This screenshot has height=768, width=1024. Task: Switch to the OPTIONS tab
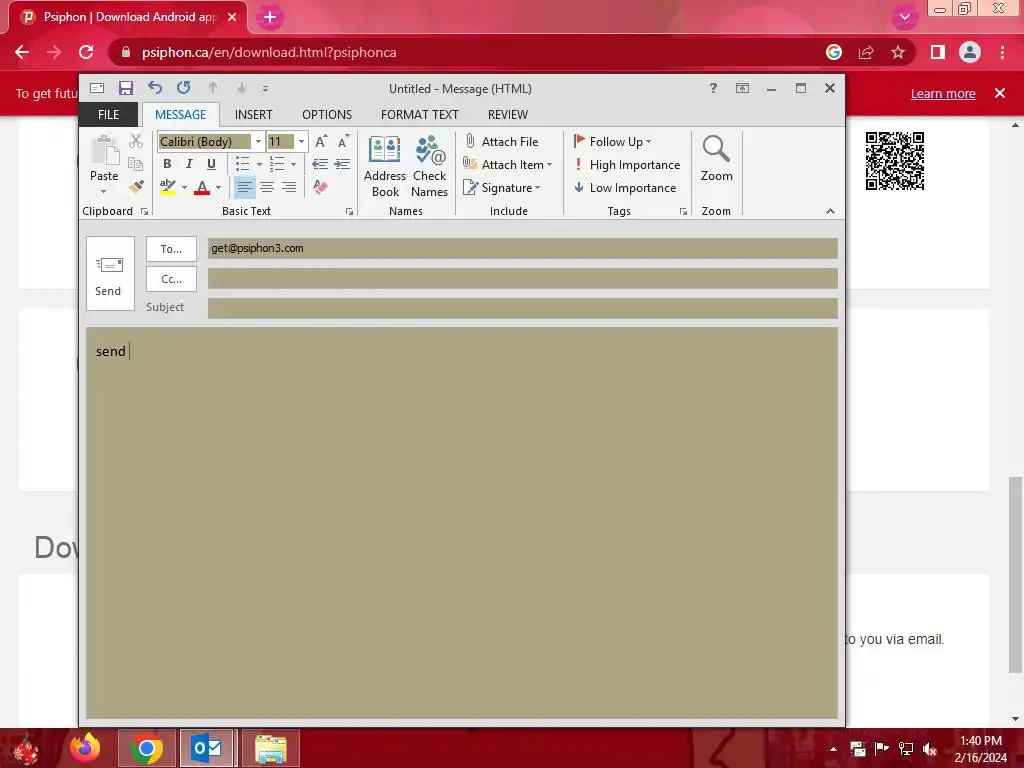[327, 114]
